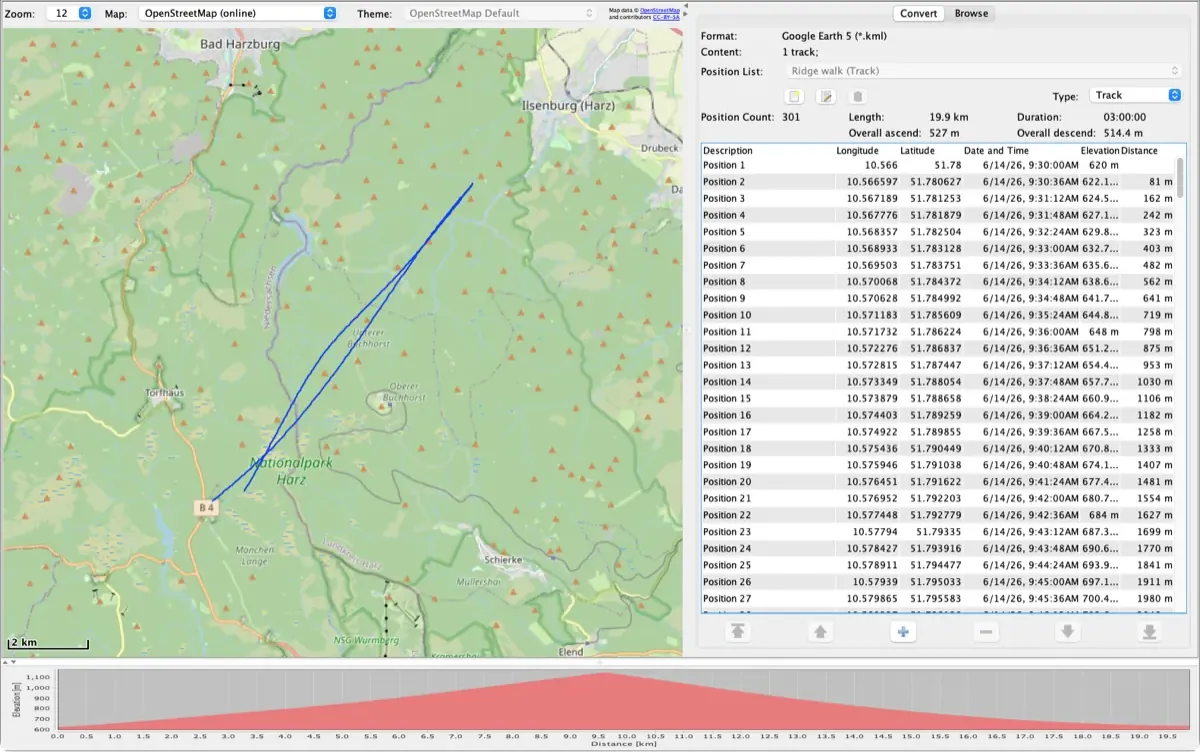
Task: Move selected position to top of list
Action: tap(738, 632)
